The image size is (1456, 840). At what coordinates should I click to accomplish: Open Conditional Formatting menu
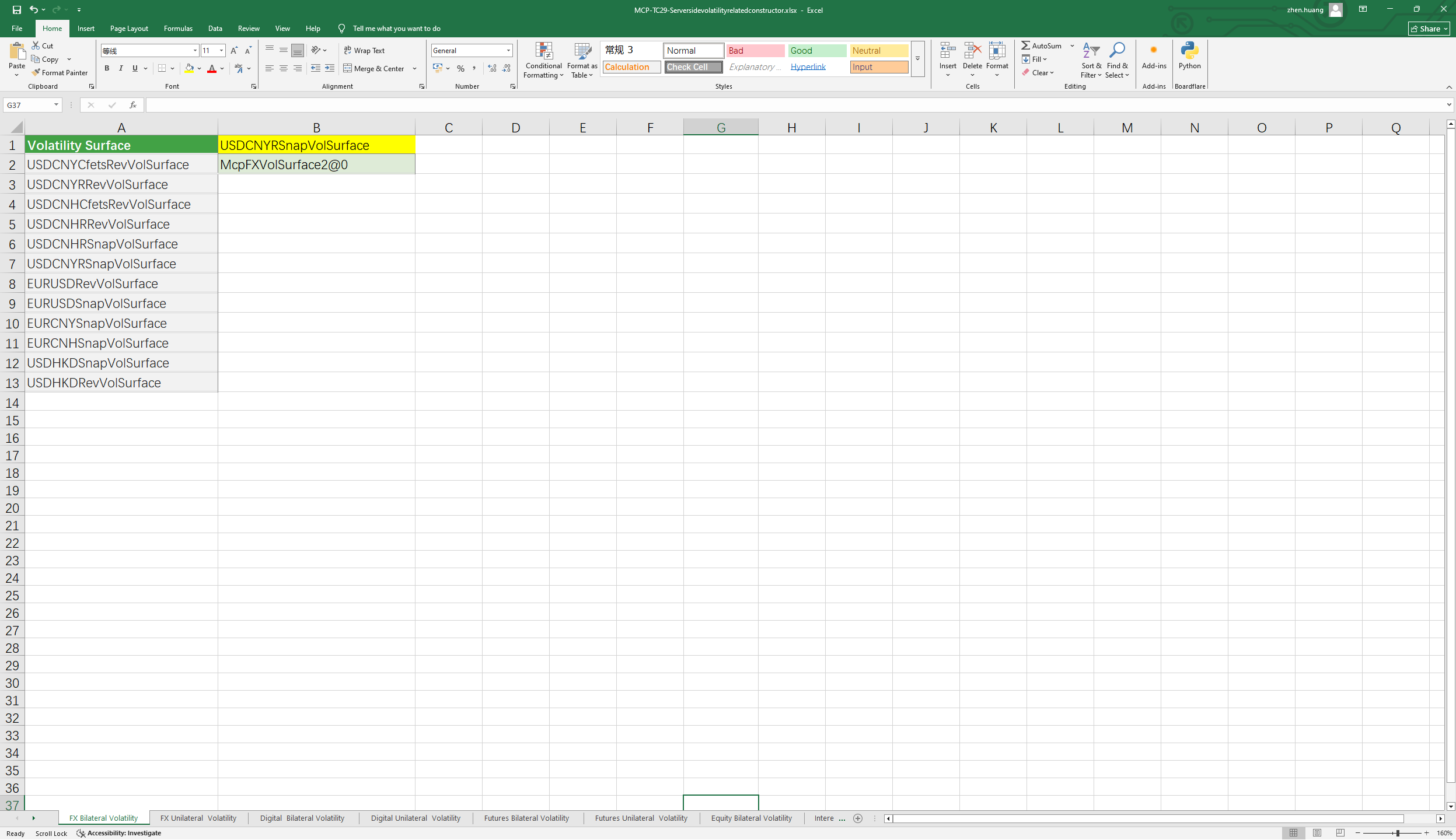click(x=543, y=61)
